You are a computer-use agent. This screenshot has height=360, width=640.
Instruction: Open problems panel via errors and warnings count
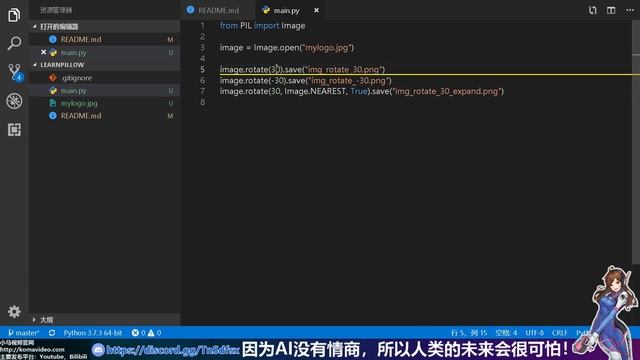[x=147, y=333]
